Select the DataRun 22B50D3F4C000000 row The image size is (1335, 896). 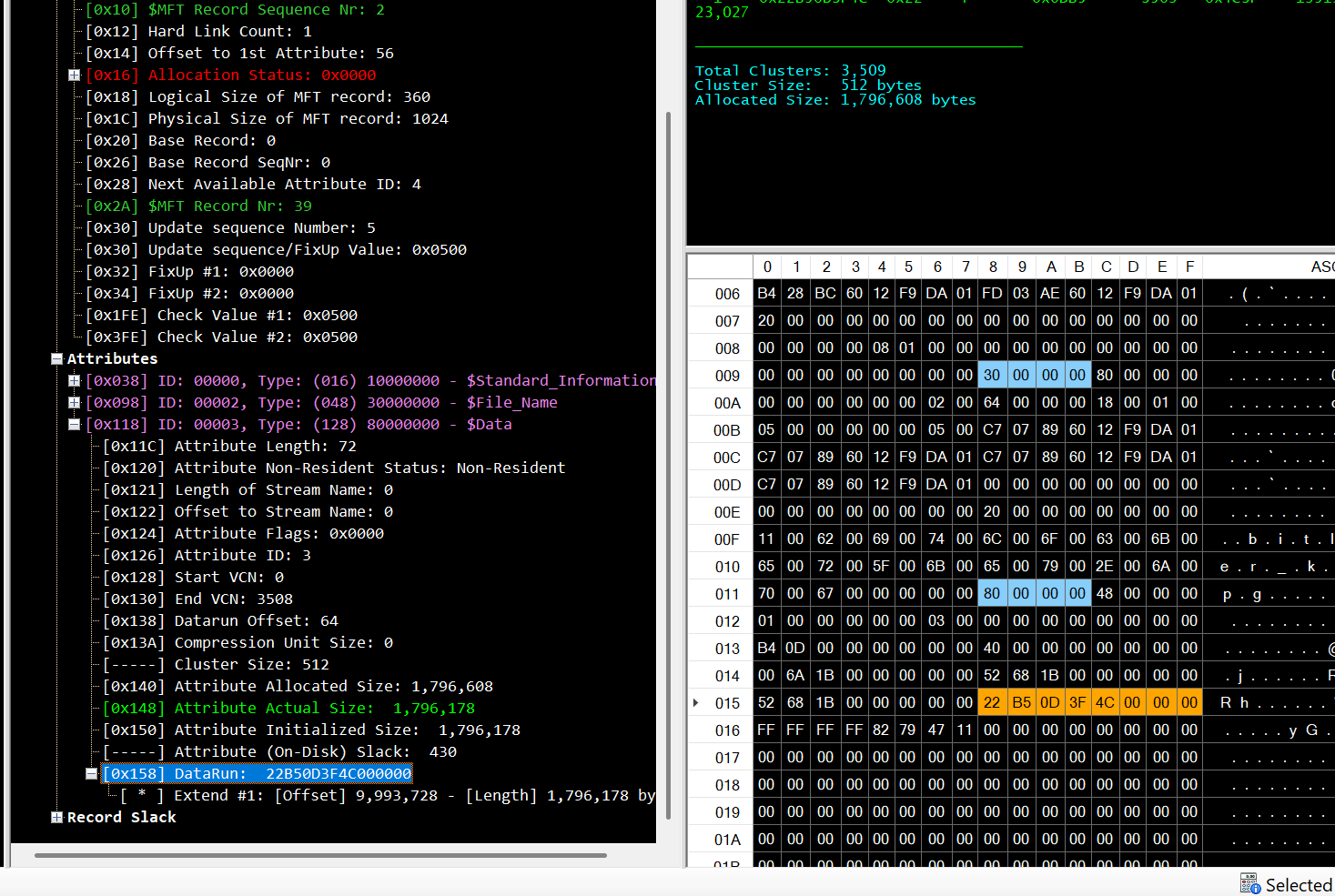click(257, 774)
